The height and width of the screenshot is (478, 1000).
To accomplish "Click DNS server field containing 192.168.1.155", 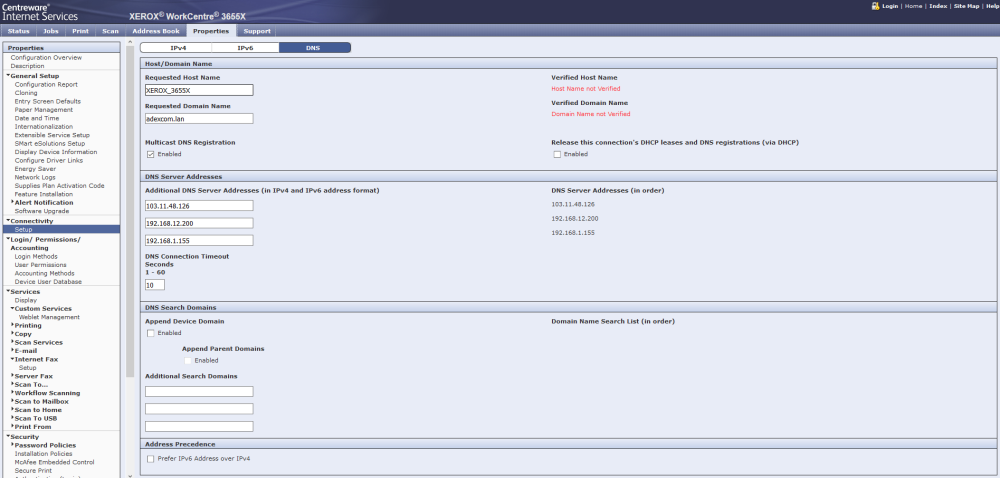I will coord(199,240).
